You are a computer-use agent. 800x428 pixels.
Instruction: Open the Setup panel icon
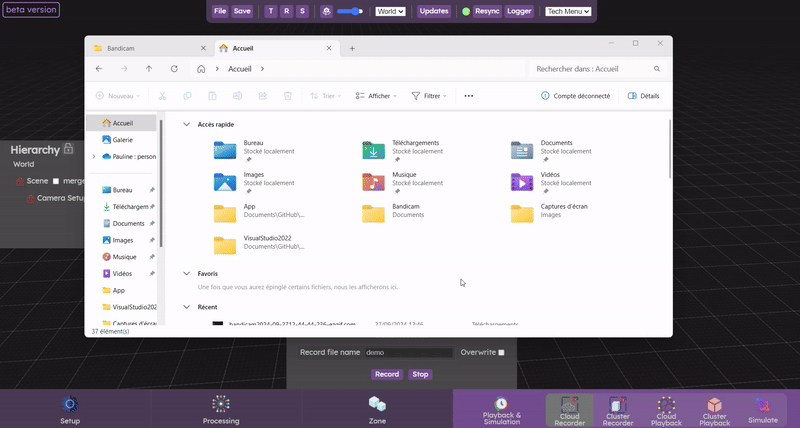[70, 405]
